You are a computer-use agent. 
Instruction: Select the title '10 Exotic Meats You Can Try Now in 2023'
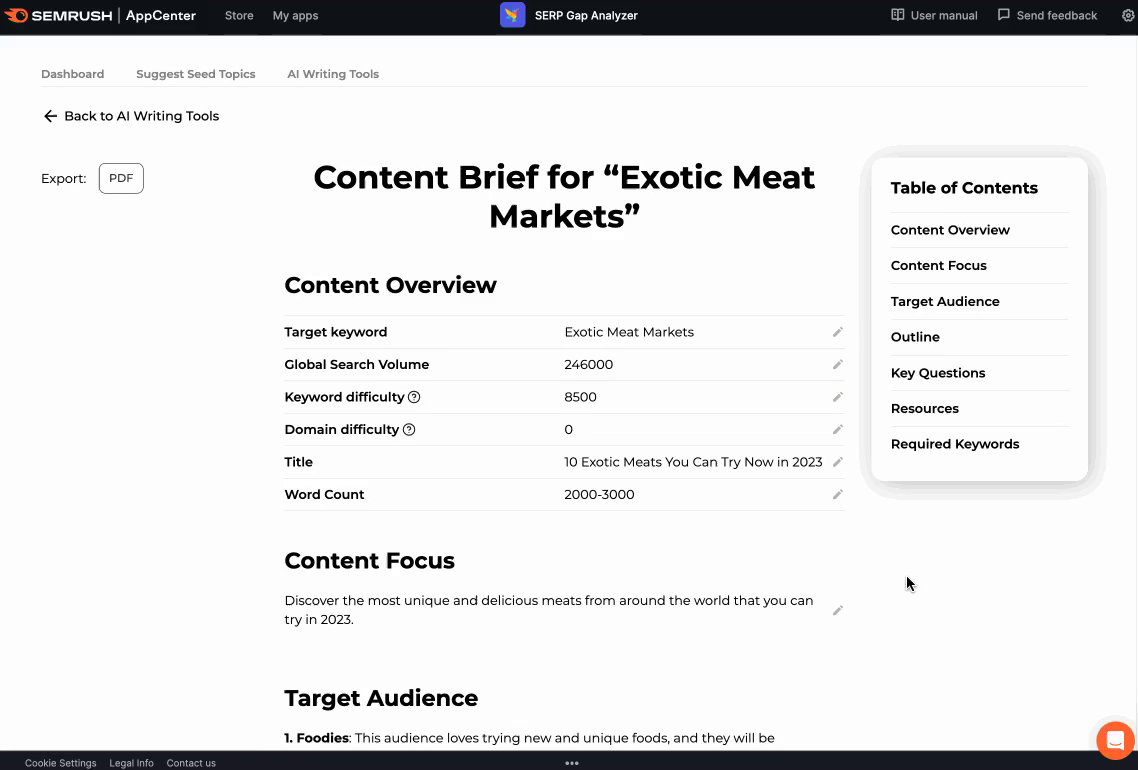coord(693,462)
